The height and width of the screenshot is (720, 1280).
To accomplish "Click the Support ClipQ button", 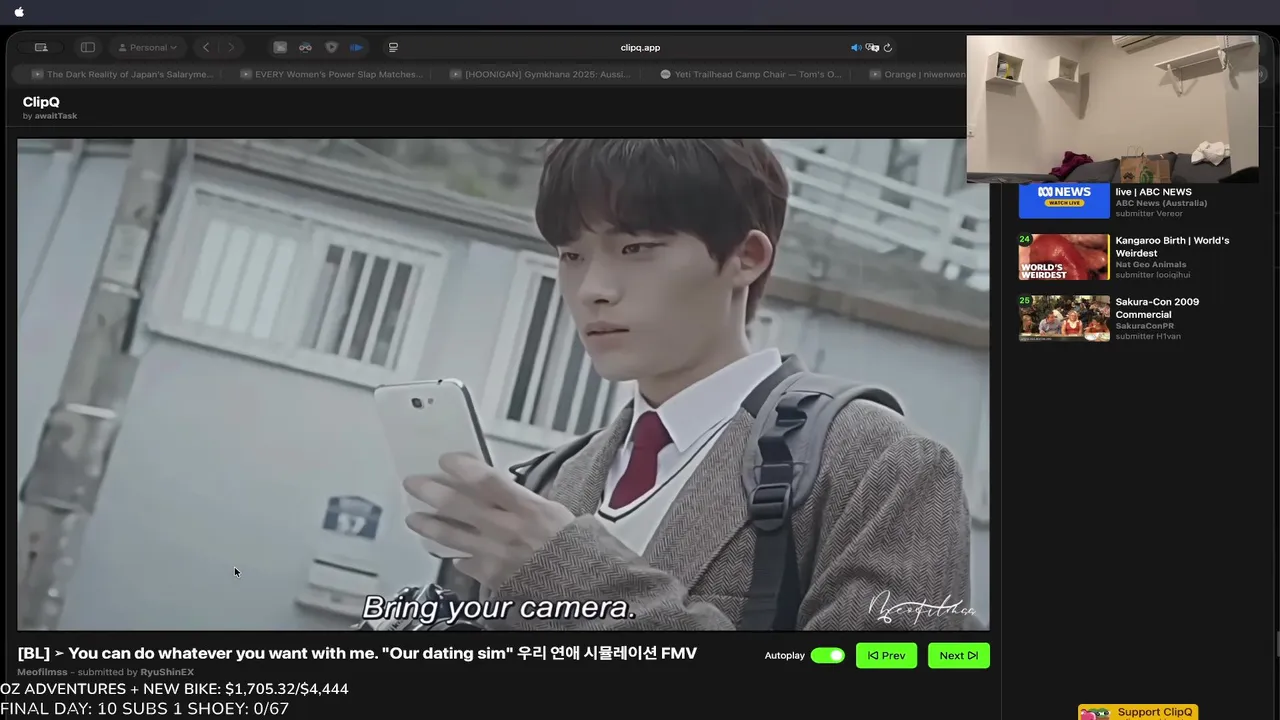I will [x=1138, y=712].
